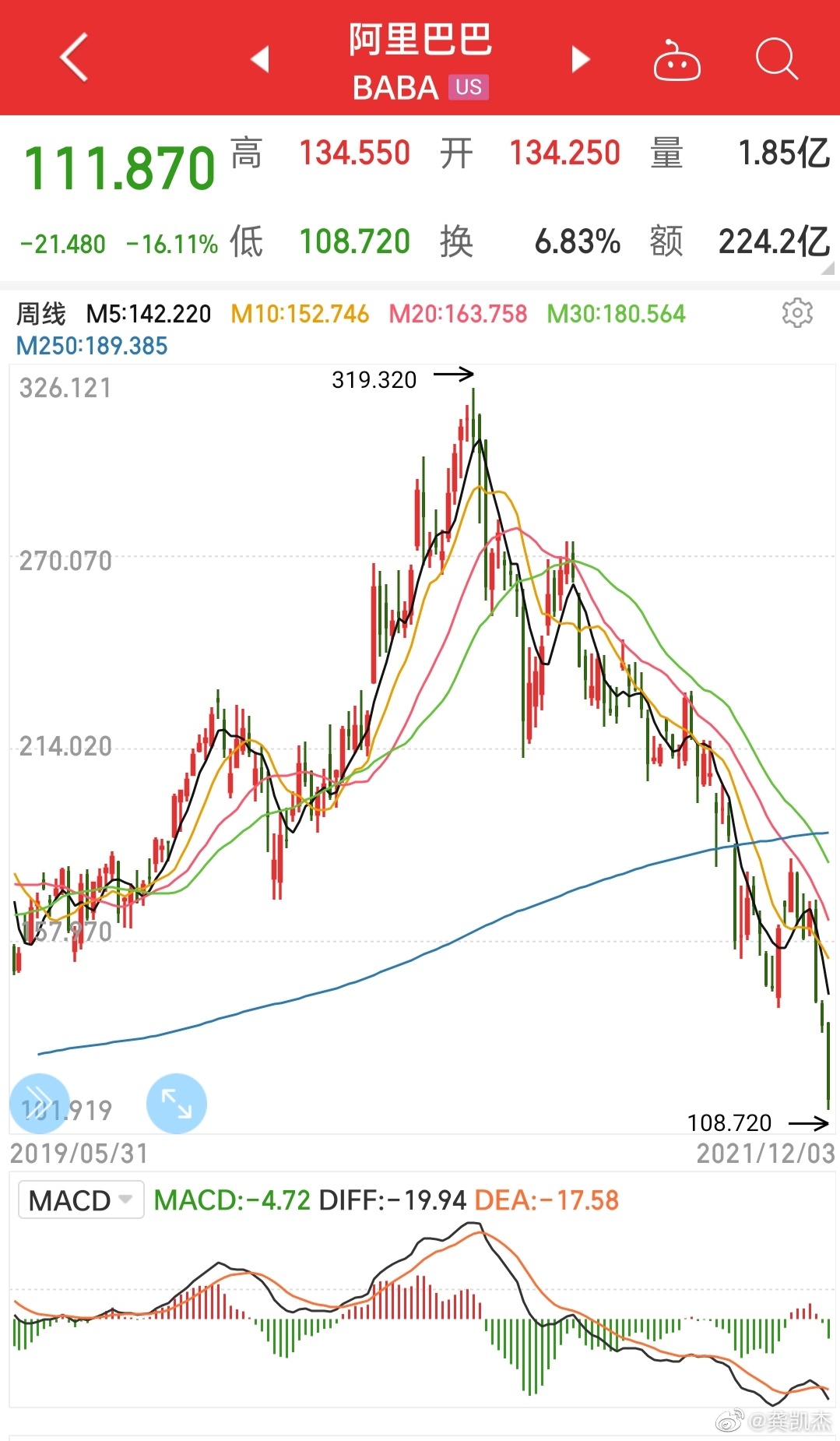Tap the start date 2019/05/31
The image size is (840, 1441).
tap(79, 1154)
